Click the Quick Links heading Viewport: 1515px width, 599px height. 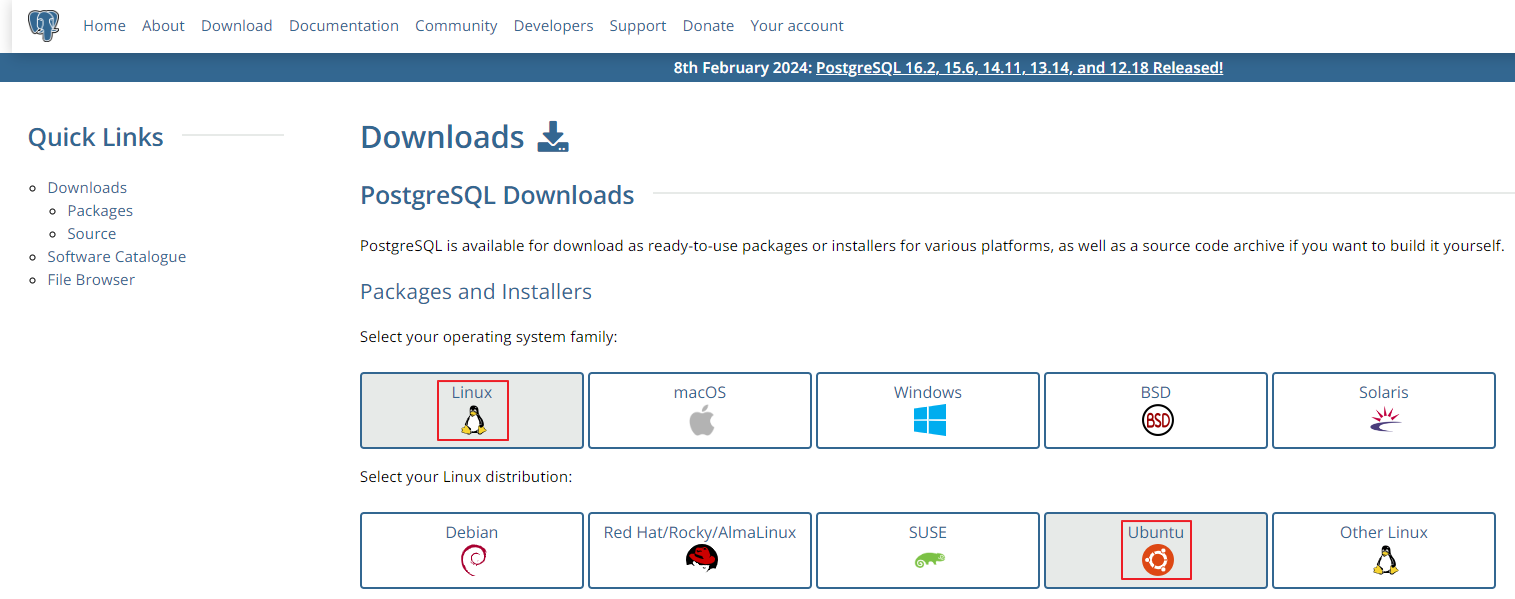[96, 137]
